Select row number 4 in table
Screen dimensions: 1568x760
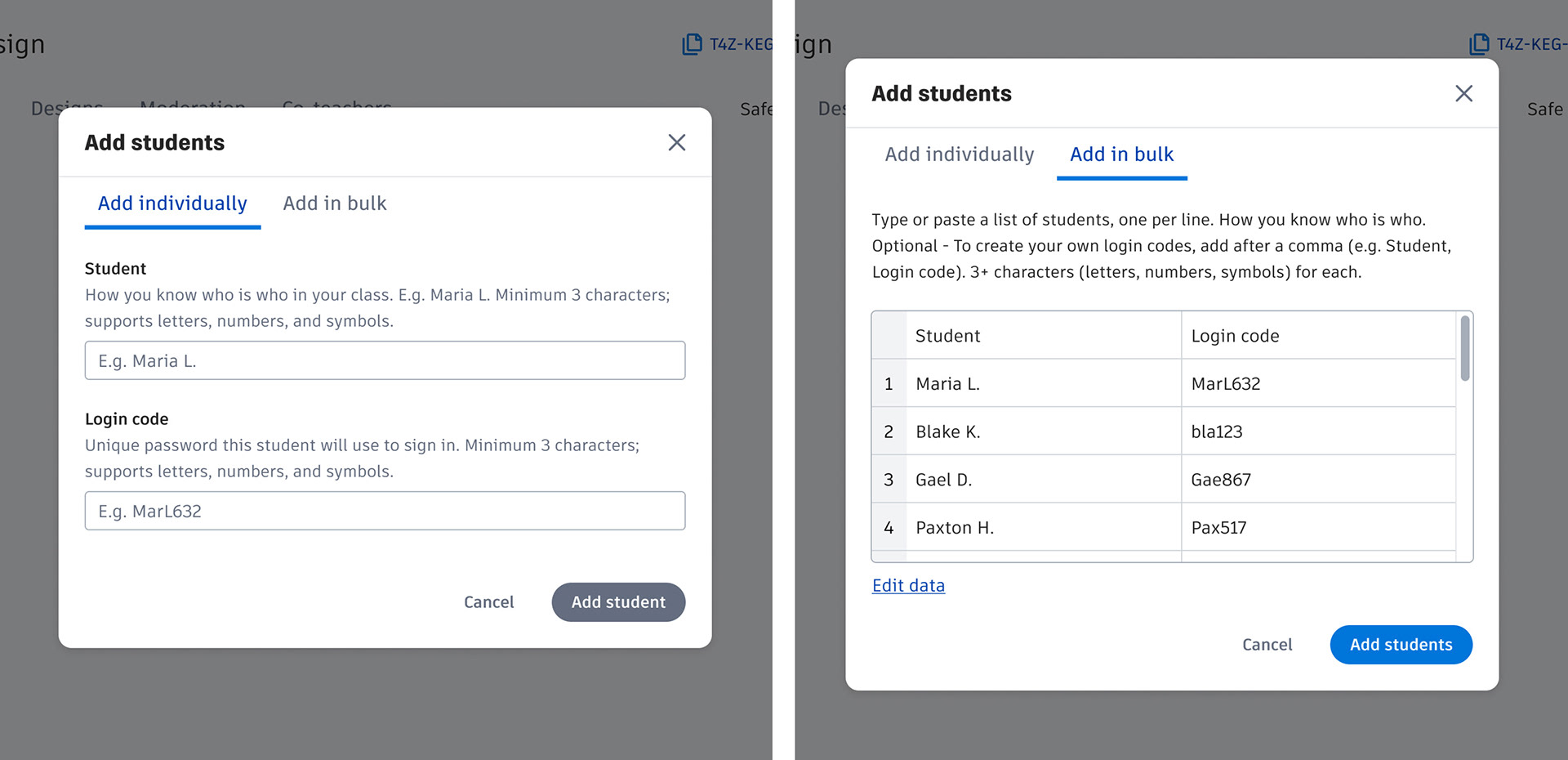point(889,528)
